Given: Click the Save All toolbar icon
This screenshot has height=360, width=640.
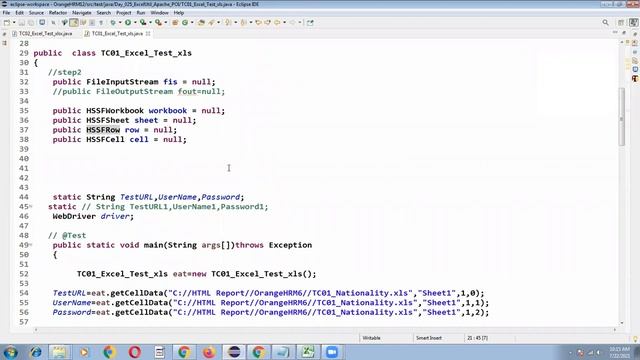Looking at the screenshot, I should (31, 23).
